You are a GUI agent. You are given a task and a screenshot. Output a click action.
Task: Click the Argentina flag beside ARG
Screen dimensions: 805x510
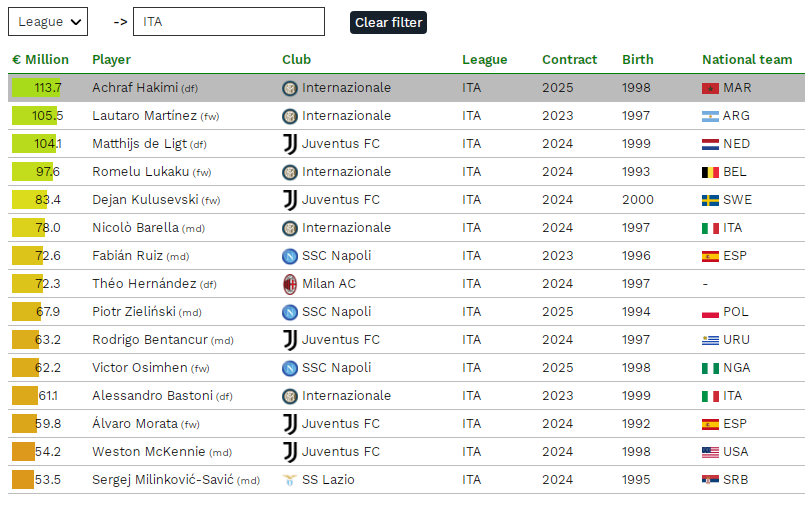coord(710,117)
